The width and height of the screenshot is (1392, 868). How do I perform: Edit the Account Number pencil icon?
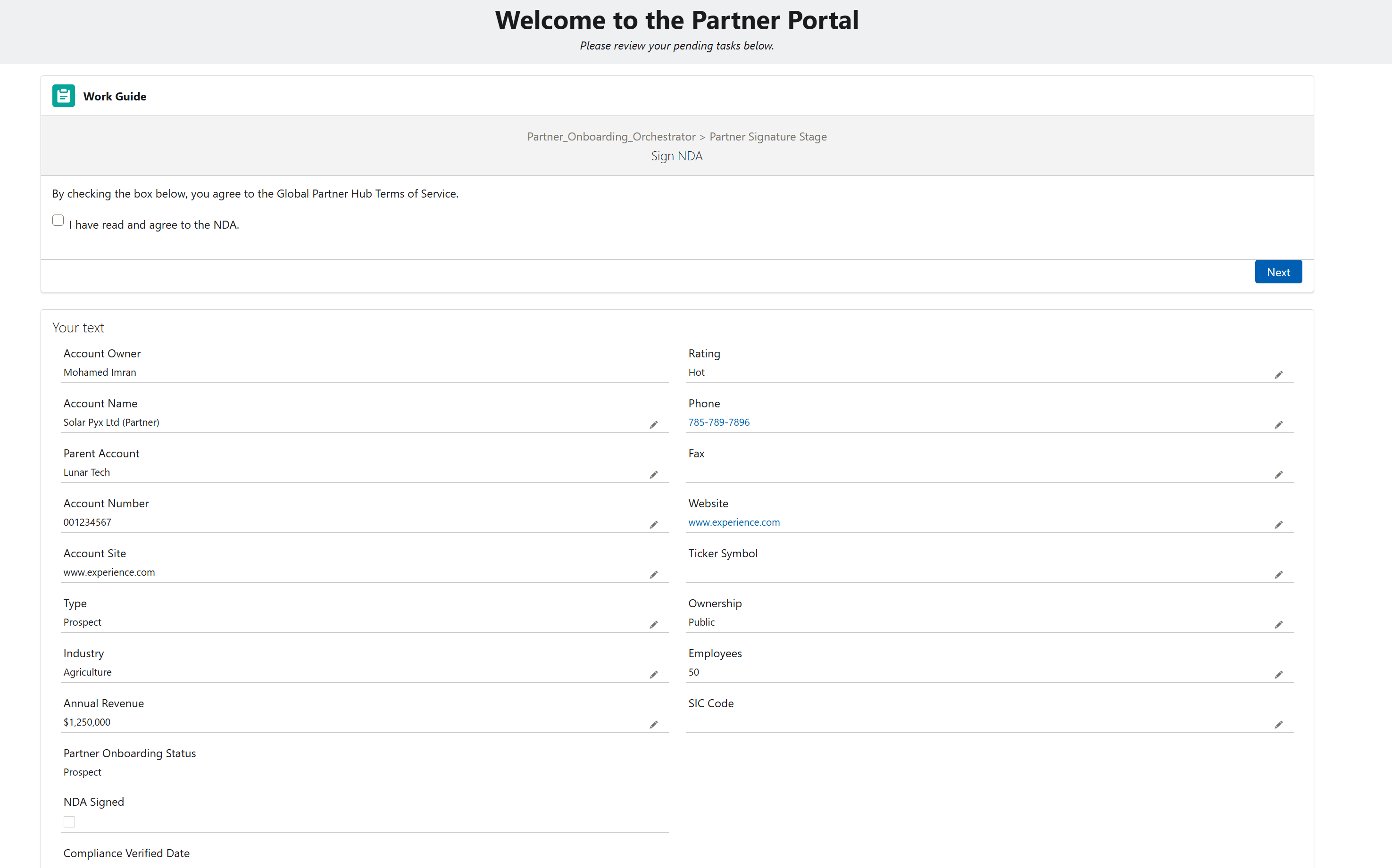coord(653,525)
